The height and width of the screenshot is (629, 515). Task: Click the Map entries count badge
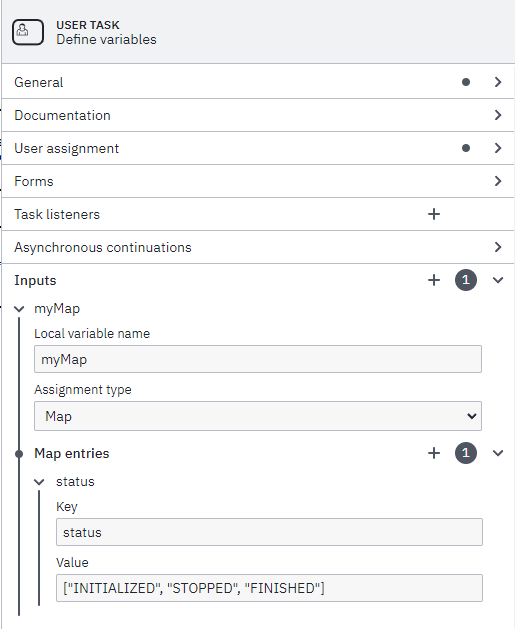466,453
